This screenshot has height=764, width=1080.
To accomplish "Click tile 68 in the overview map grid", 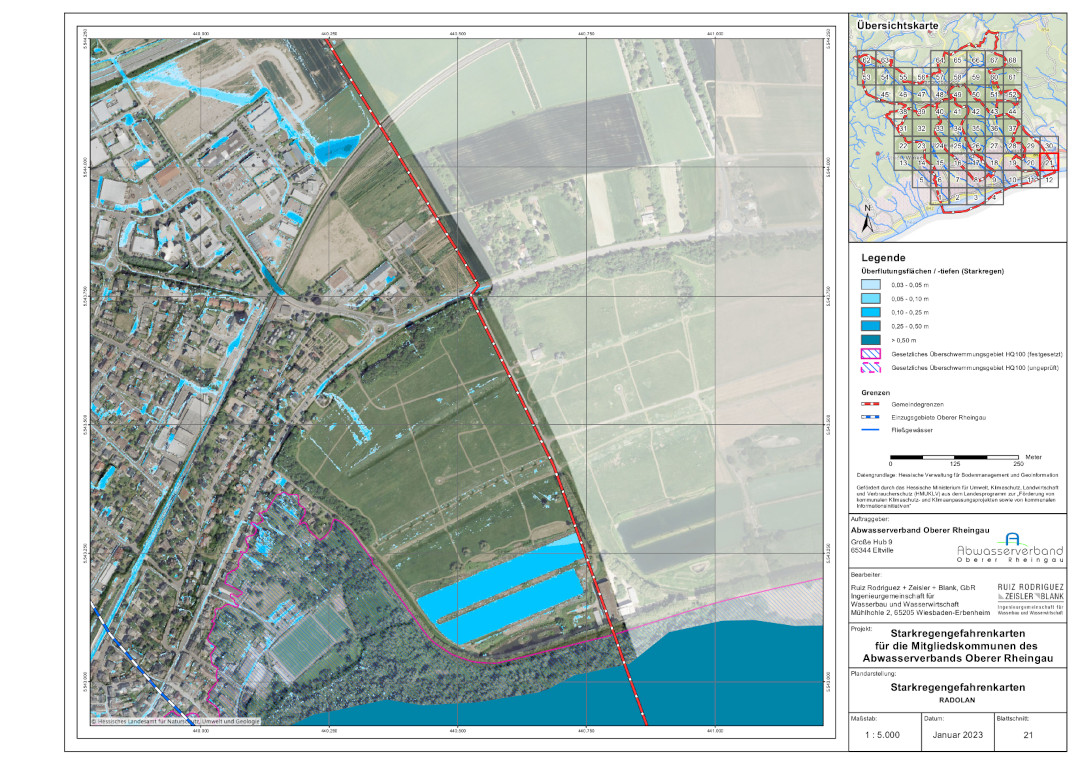I will (1011, 61).
